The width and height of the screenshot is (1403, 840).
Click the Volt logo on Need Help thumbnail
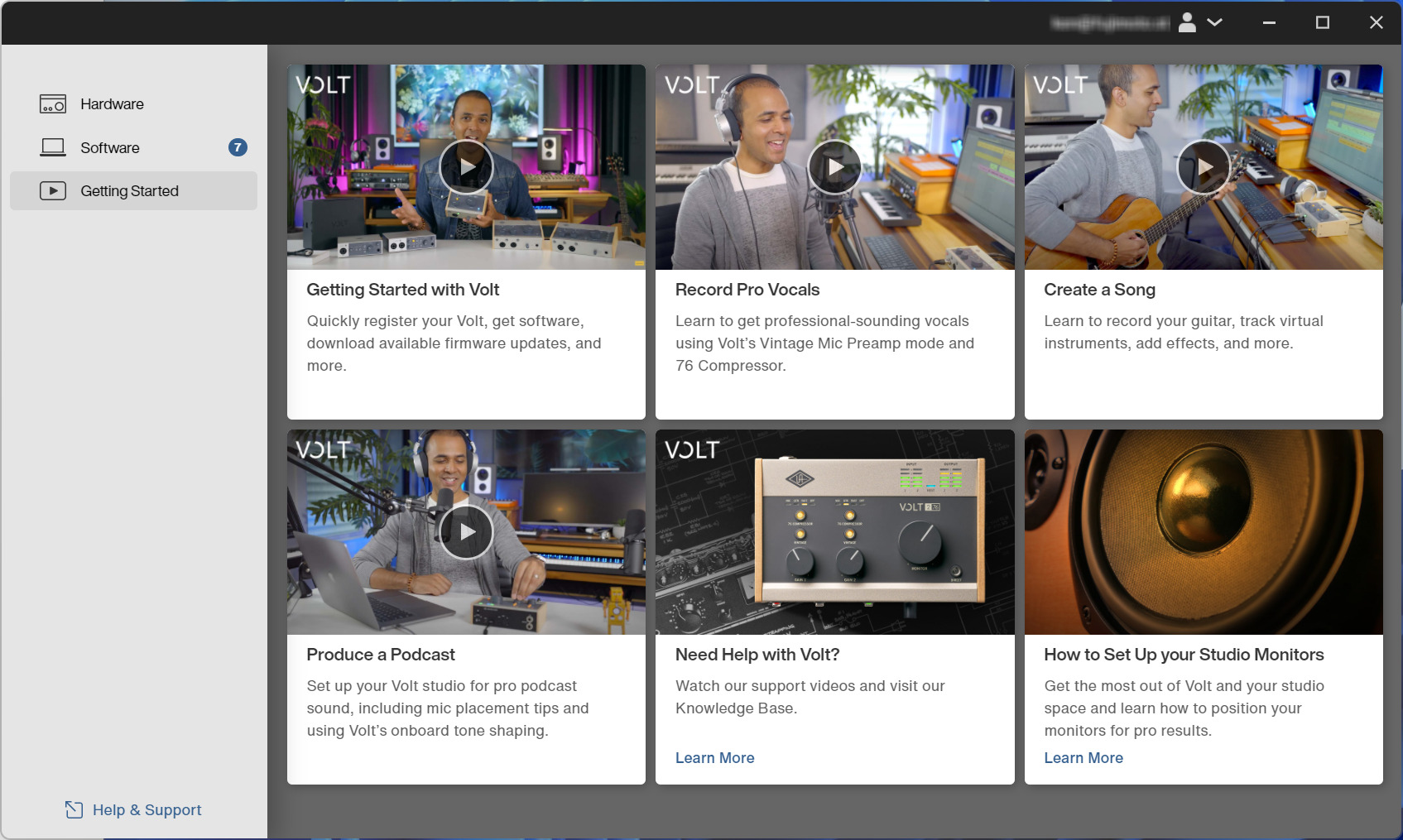(x=692, y=450)
